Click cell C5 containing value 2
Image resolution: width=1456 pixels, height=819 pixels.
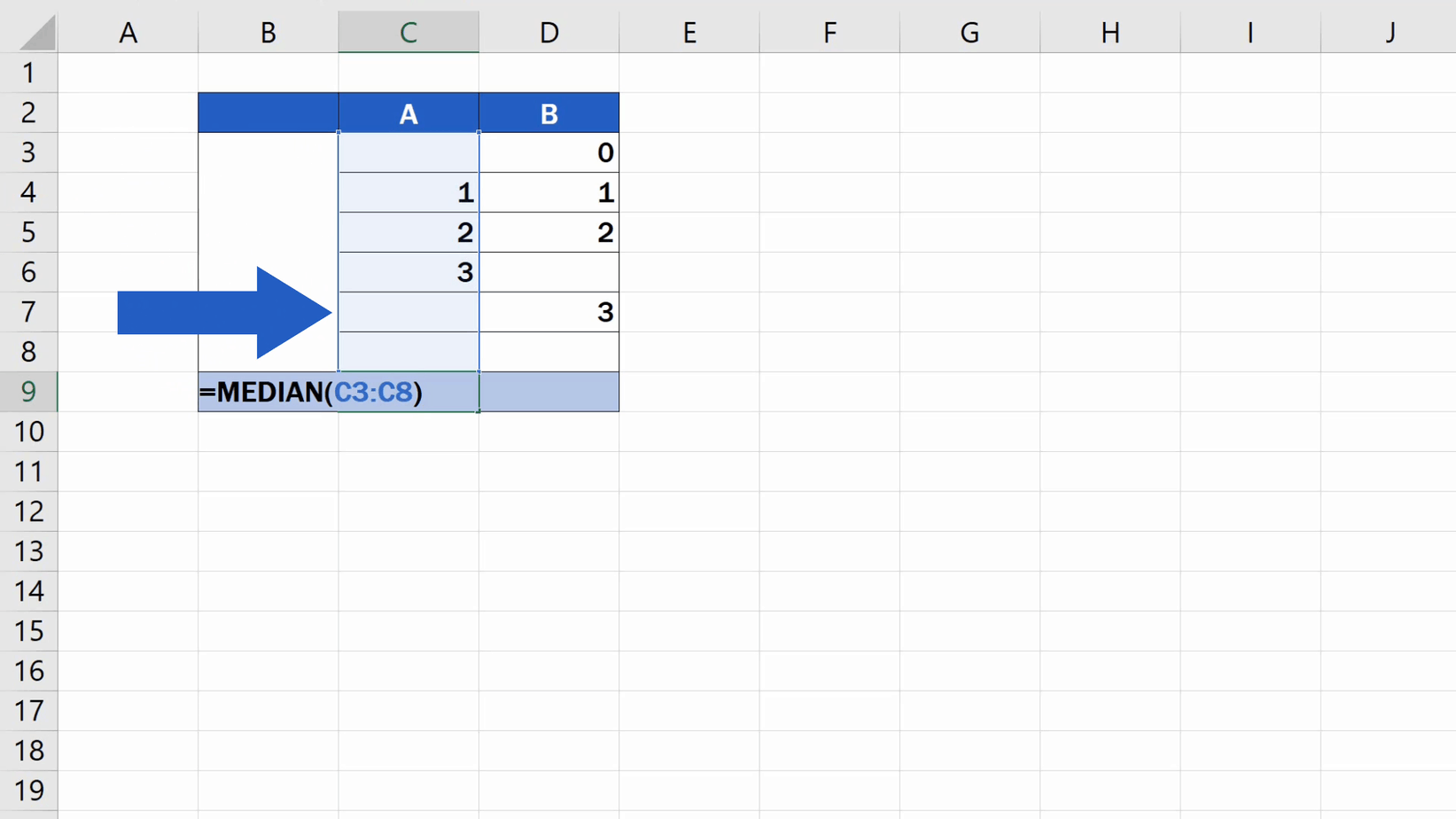[x=408, y=232]
